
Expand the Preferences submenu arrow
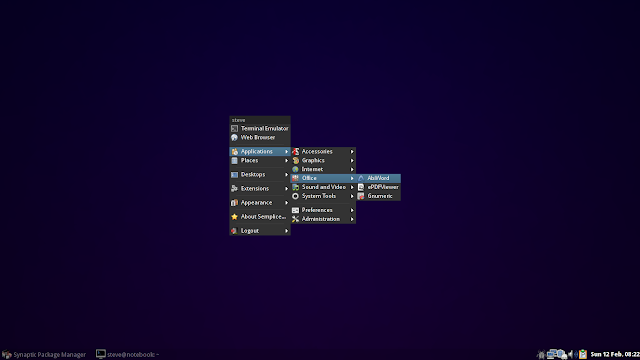pos(352,210)
